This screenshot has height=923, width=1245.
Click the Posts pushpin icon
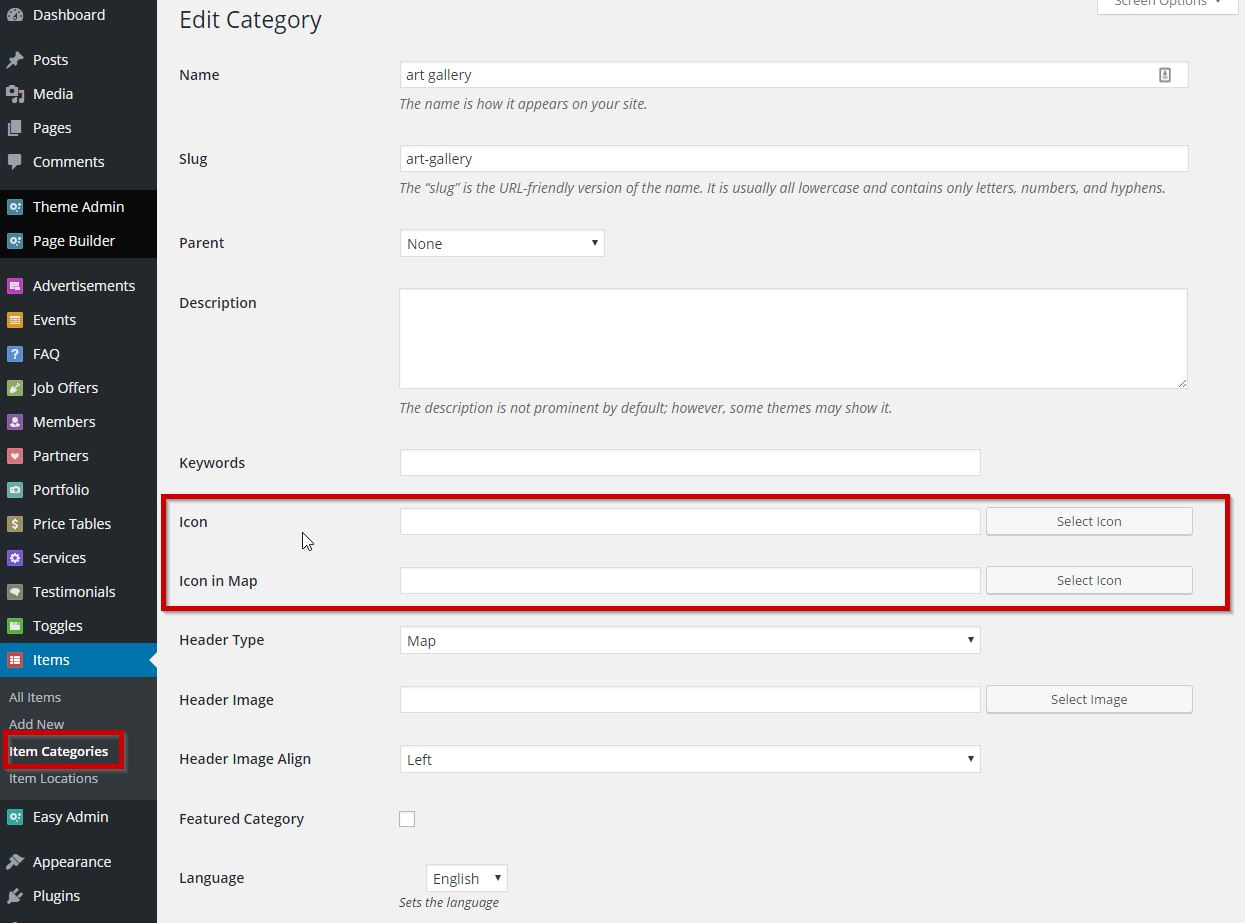coord(15,60)
